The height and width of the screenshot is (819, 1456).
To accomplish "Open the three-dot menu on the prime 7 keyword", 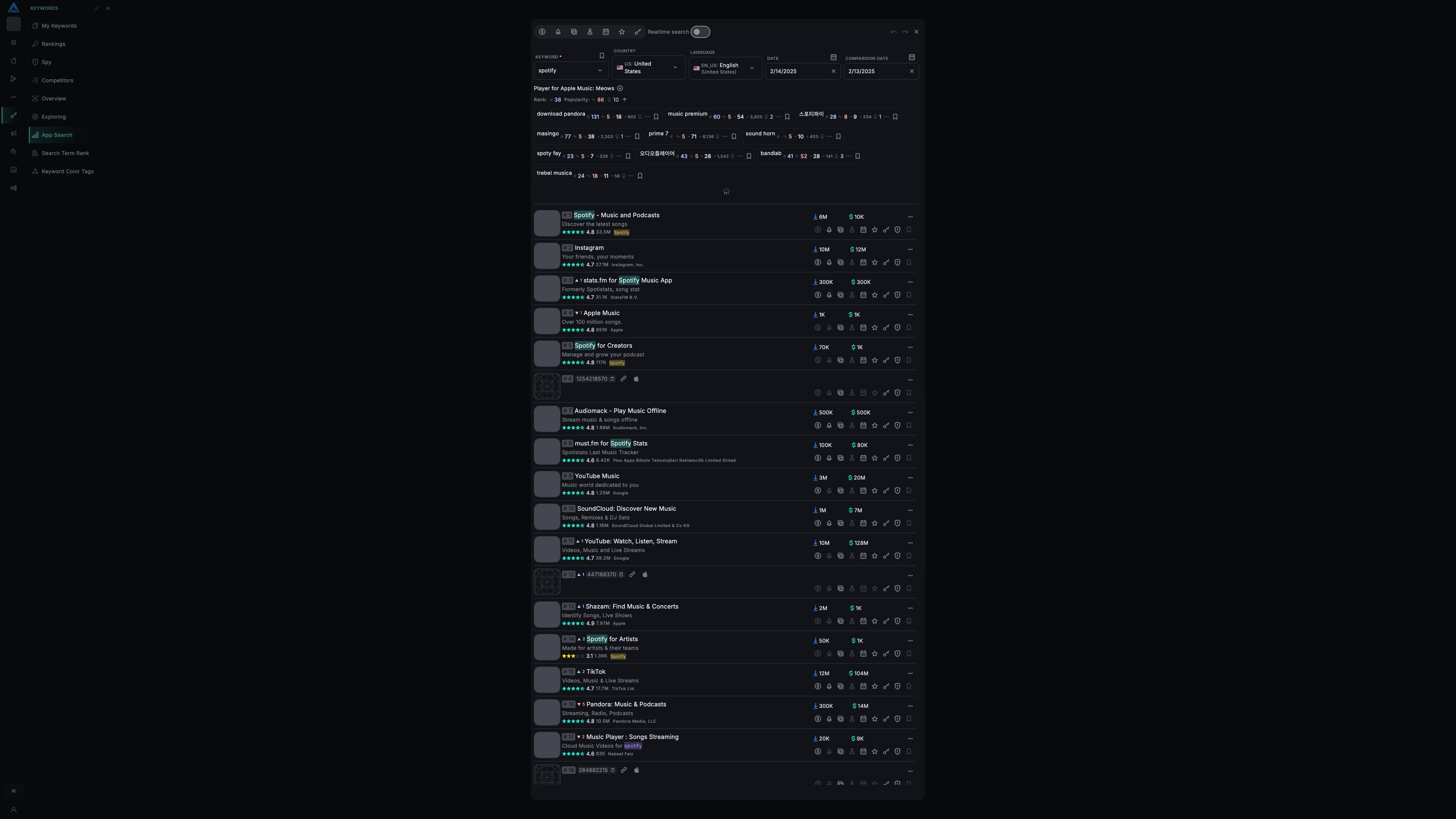I will pyautogui.click(x=725, y=137).
